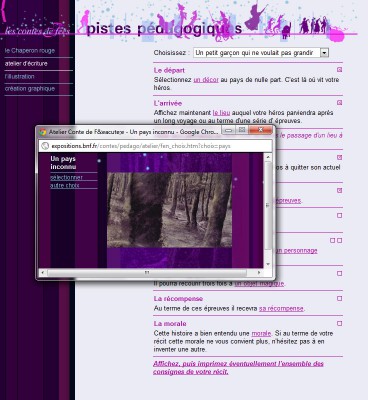Viewport: 368px width, 400px height.
Task: Click the 'Un petit garçon' combo box
Action: coord(261,53)
